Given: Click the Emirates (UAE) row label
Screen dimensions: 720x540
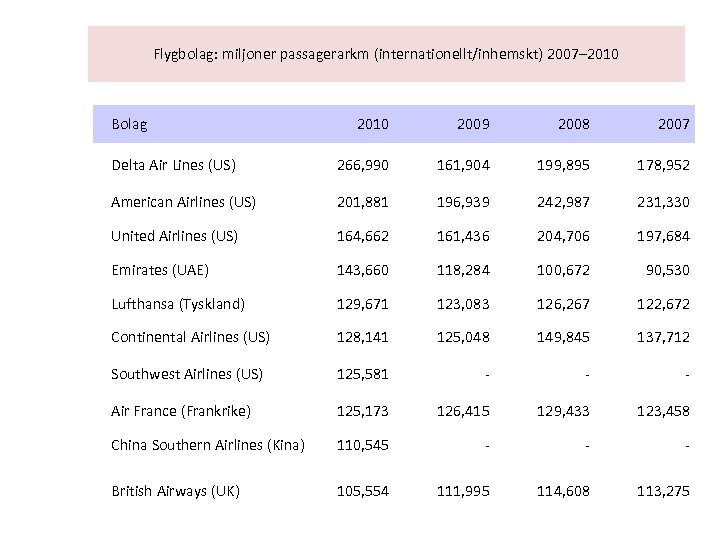Looking at the screenshot, I should point(161,269).
